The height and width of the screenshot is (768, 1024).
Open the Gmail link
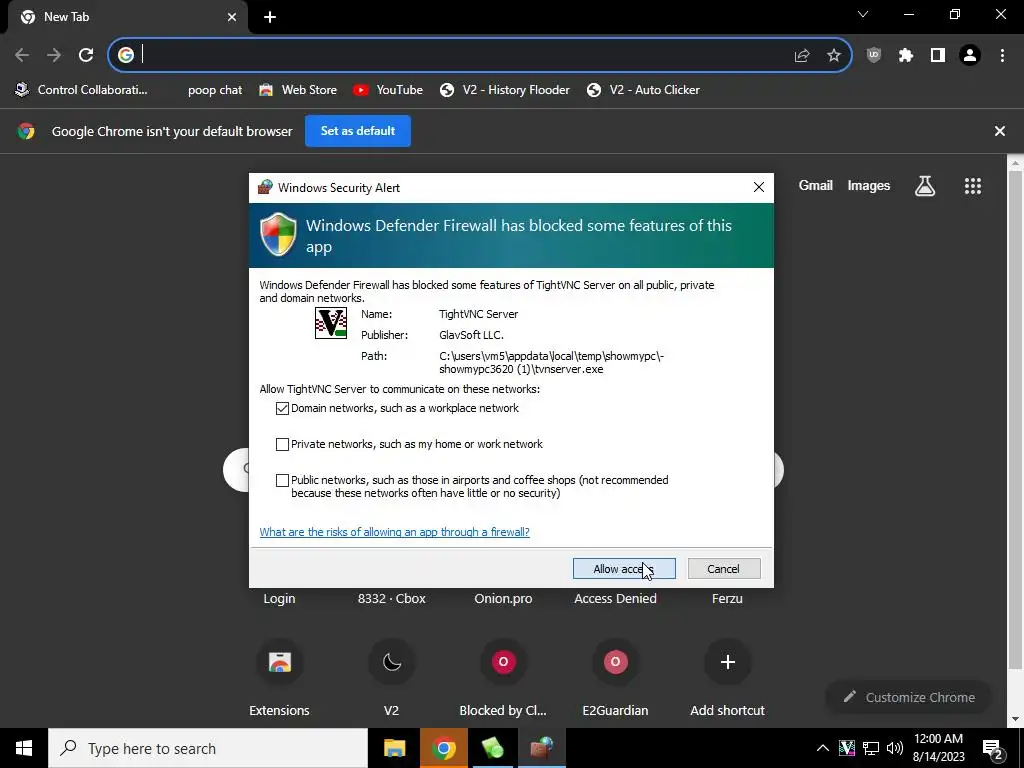(x=815, y=185)
